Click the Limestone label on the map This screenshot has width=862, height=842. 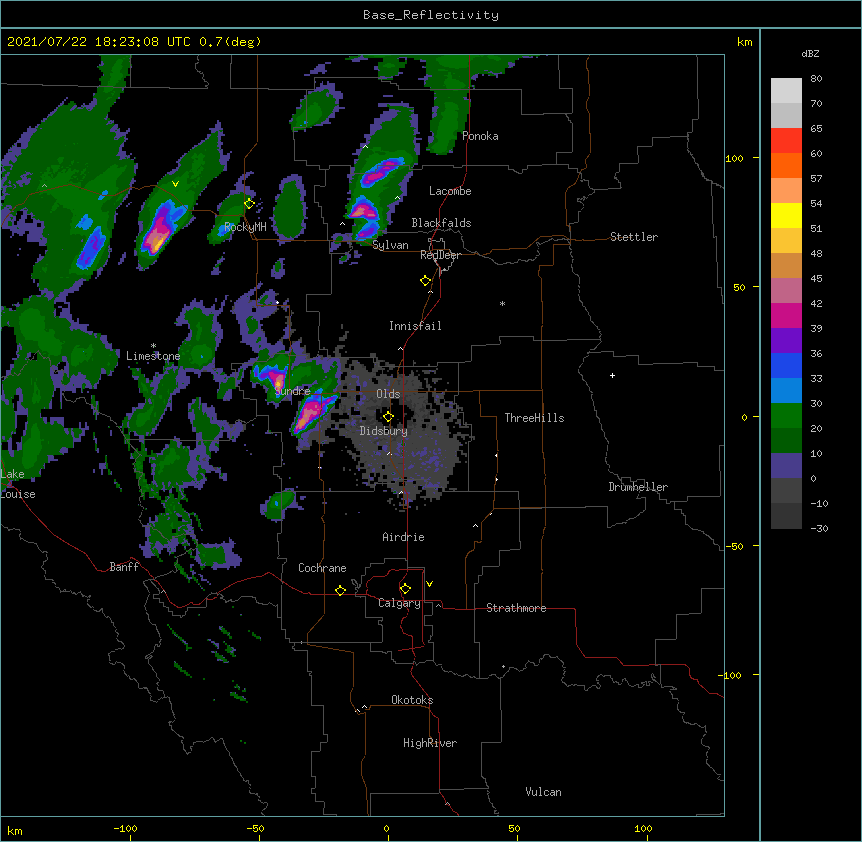(x=153, y=356)
